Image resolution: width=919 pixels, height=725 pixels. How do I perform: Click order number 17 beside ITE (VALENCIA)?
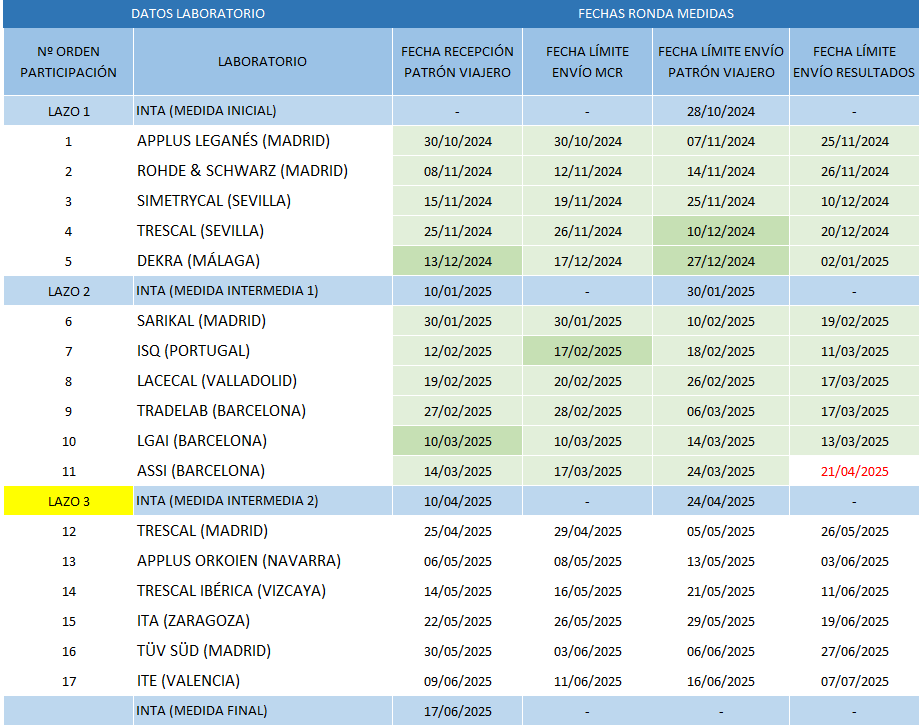[69, 682]
